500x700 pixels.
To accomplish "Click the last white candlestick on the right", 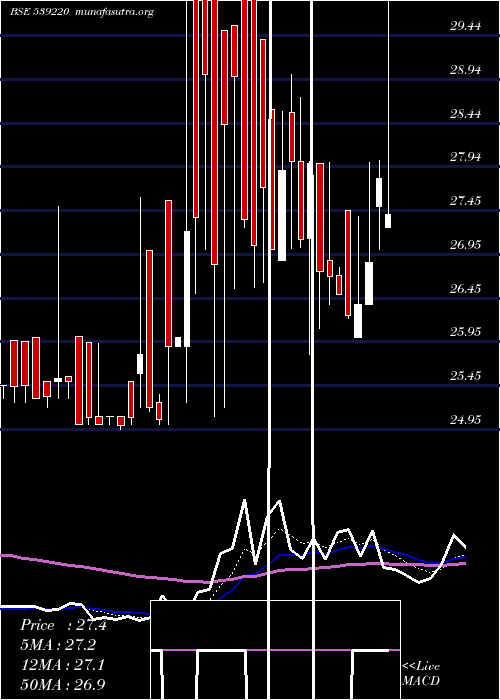I will (x=388, y=221).
